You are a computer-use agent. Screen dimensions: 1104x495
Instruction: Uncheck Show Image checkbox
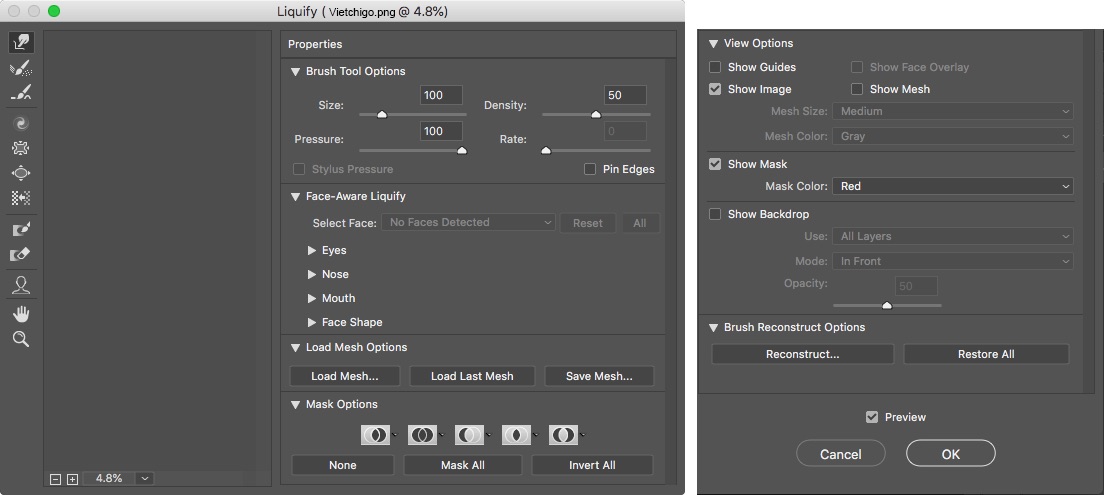coord(715,89)
